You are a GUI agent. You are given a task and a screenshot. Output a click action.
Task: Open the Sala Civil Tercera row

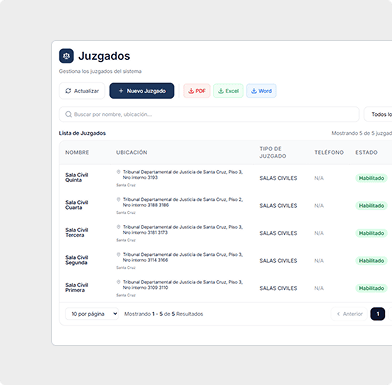[x=226, y=233]
